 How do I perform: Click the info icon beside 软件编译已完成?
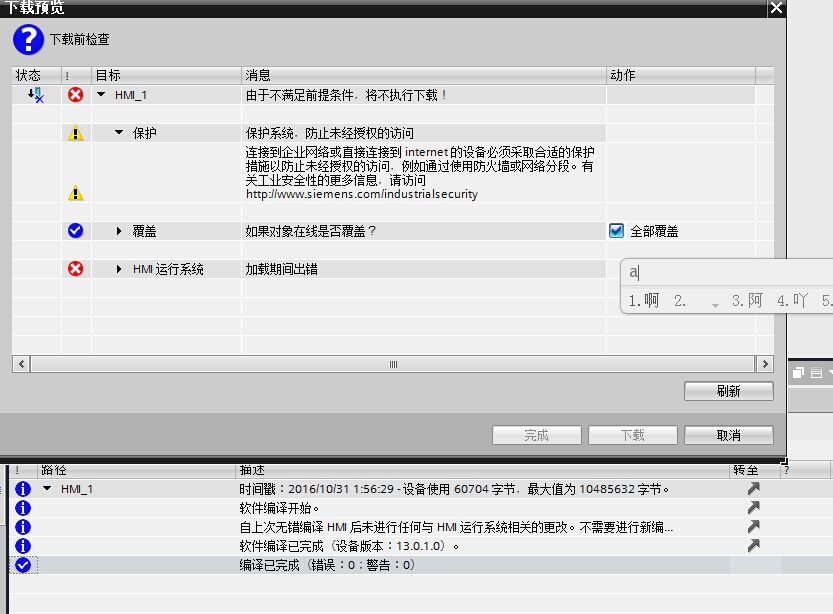point(23,546)
